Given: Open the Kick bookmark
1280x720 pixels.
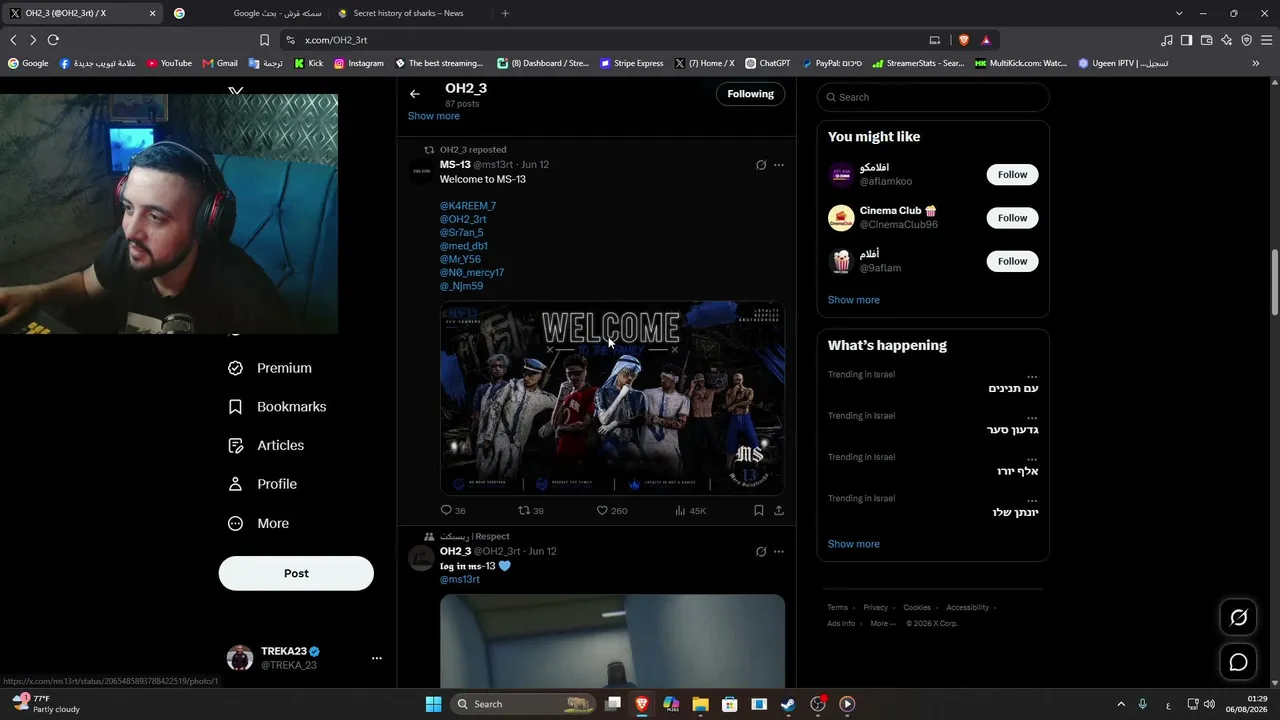Looking at the screenshot, I should [x=308, y=63].
